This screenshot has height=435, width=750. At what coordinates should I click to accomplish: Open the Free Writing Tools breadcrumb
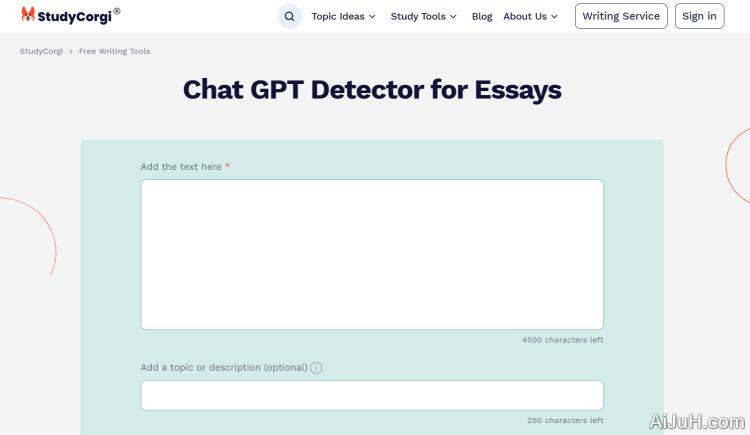click(114, 51)
